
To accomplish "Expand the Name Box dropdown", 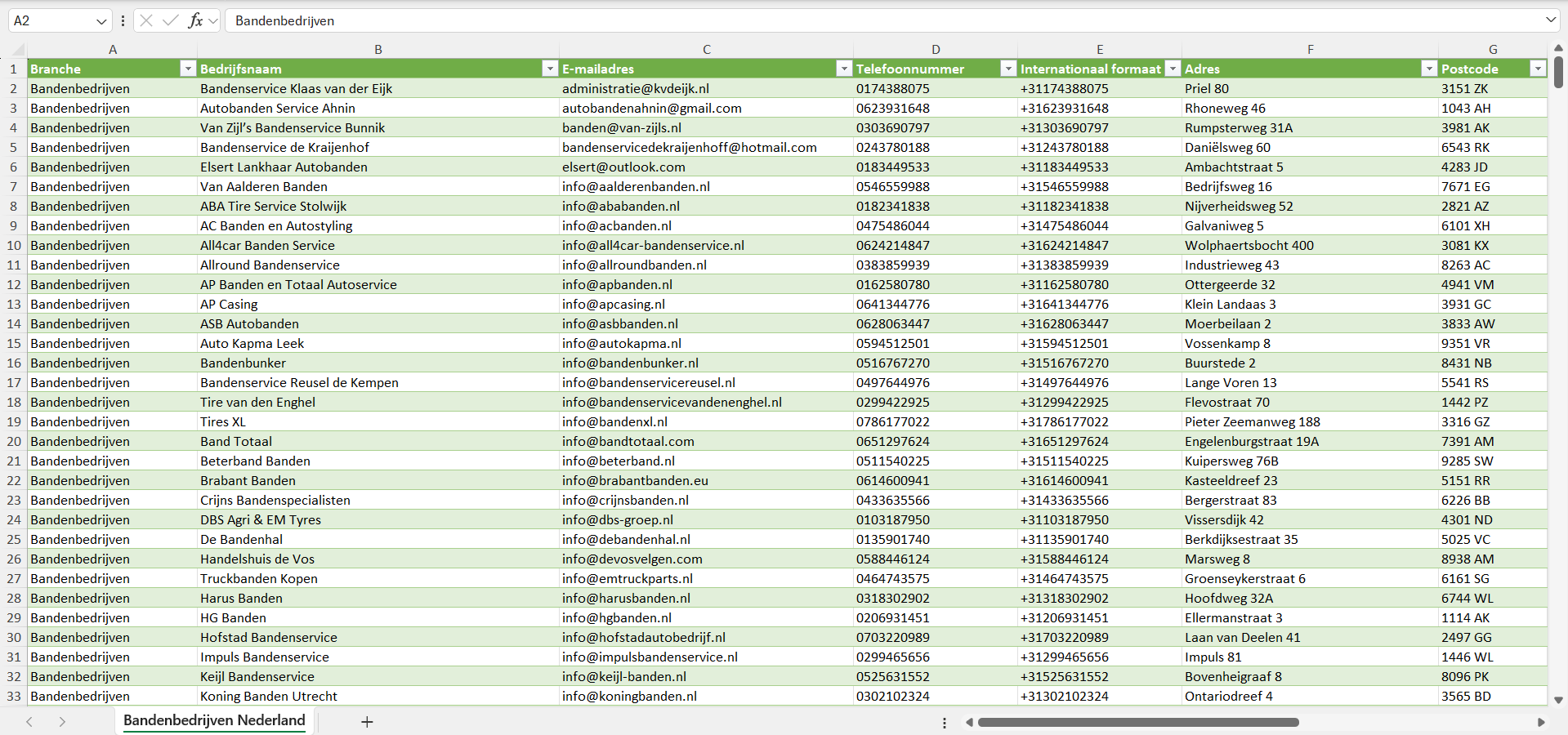I will click(x=101, y=20).
